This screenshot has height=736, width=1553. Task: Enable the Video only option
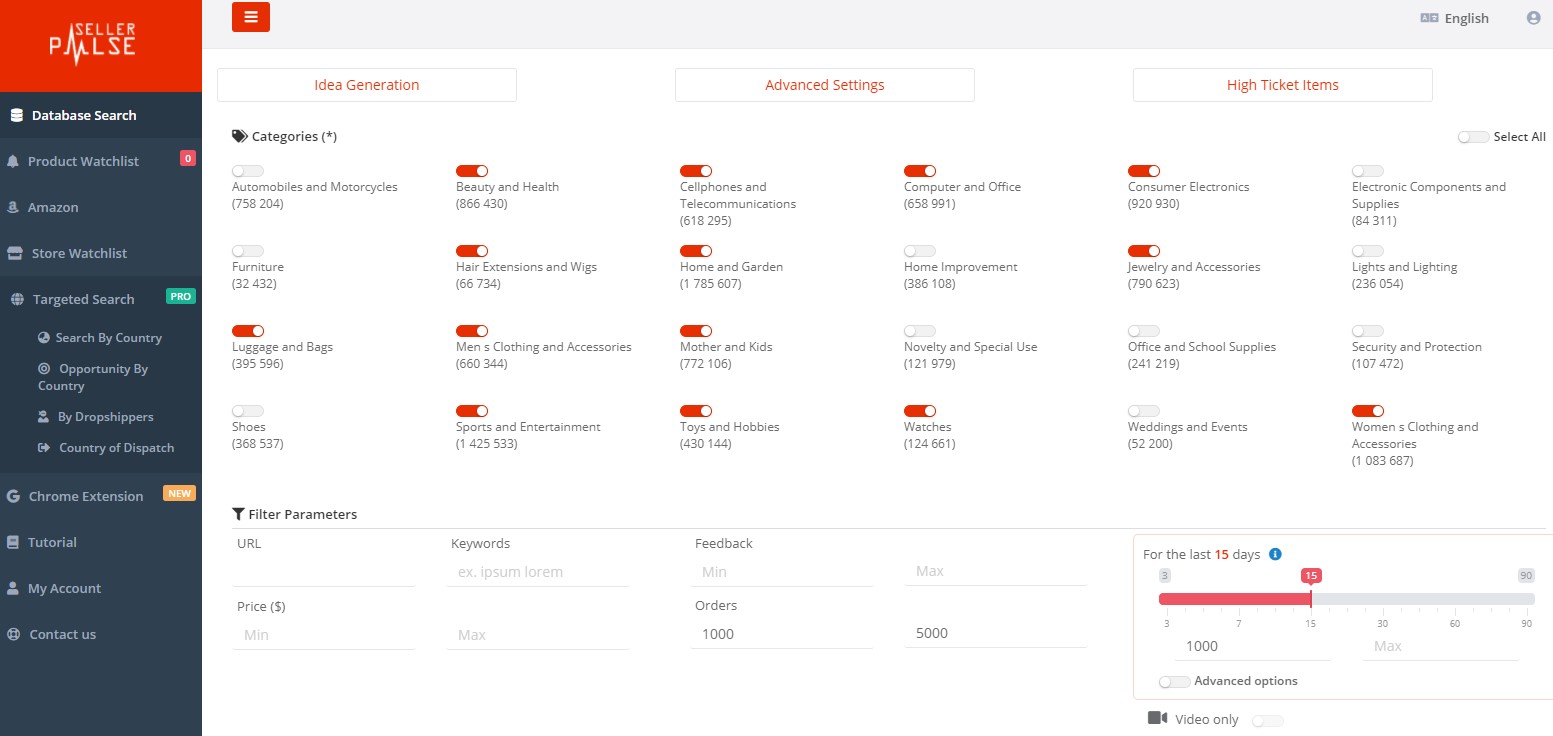pos(1267,719)
